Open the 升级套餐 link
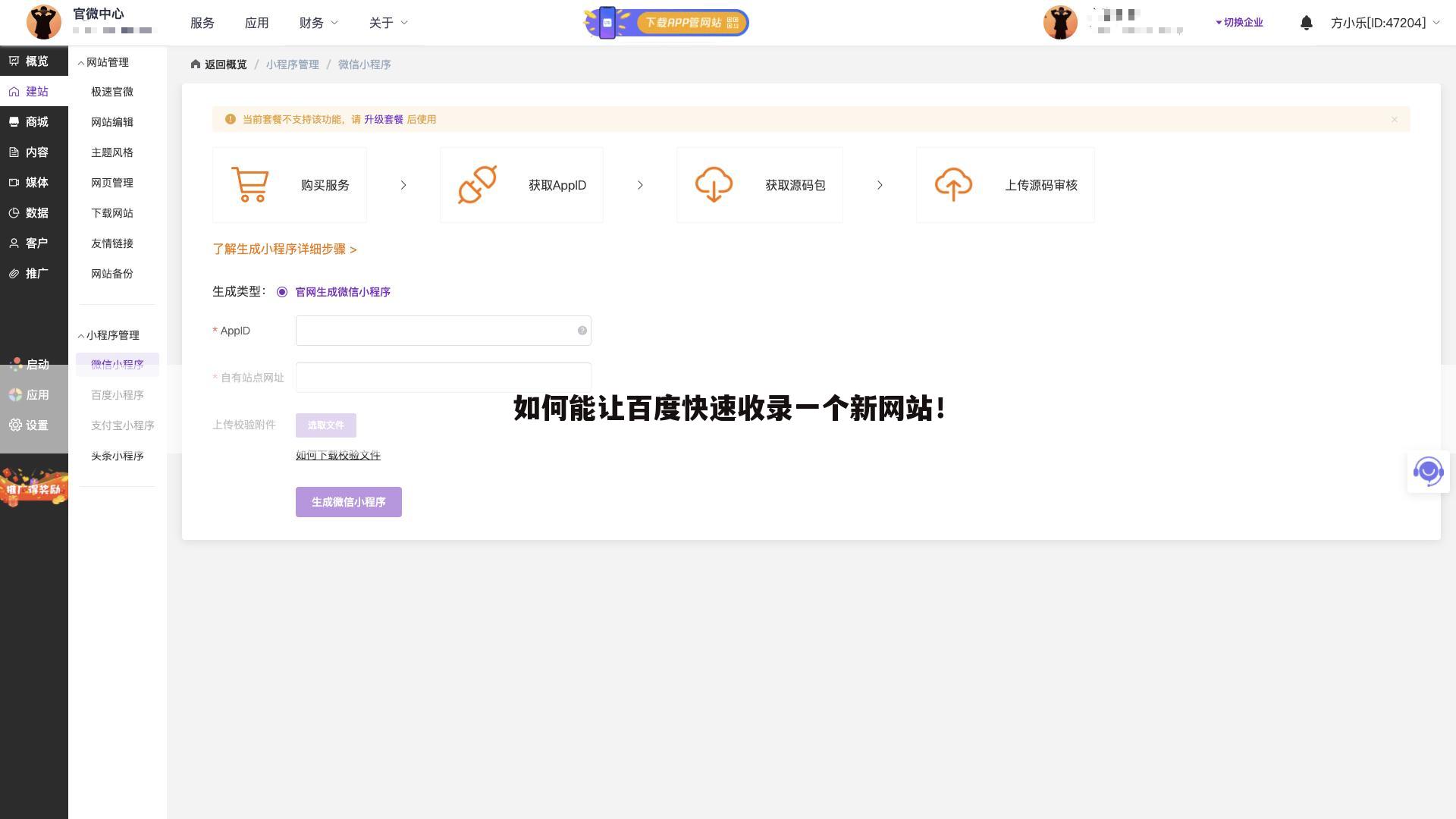 383,120
